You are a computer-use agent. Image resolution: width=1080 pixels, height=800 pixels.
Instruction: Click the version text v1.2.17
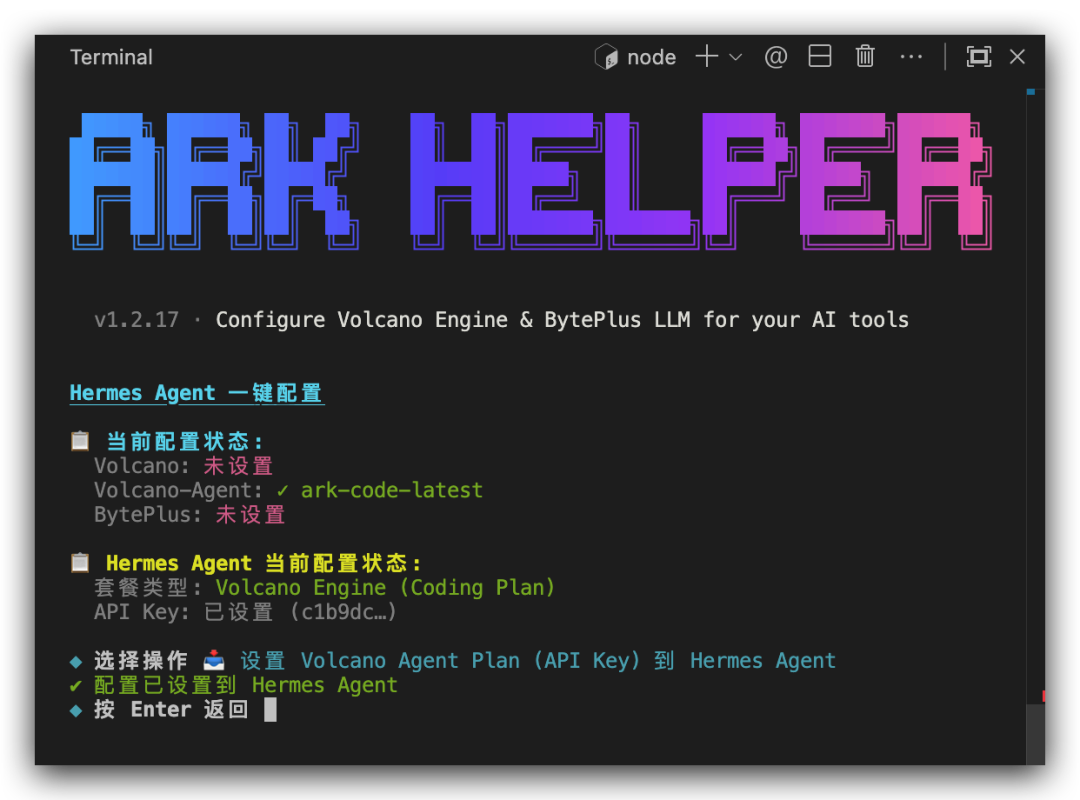[136, 320]
